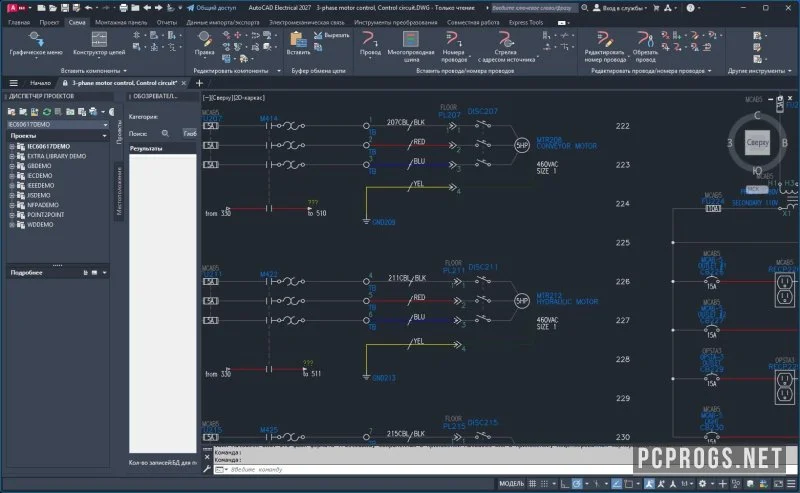Click the Print icon in quick access toolbar
The height and width of the screenshot is (493, 800).
pyautogui.click(x=123, y=8)
